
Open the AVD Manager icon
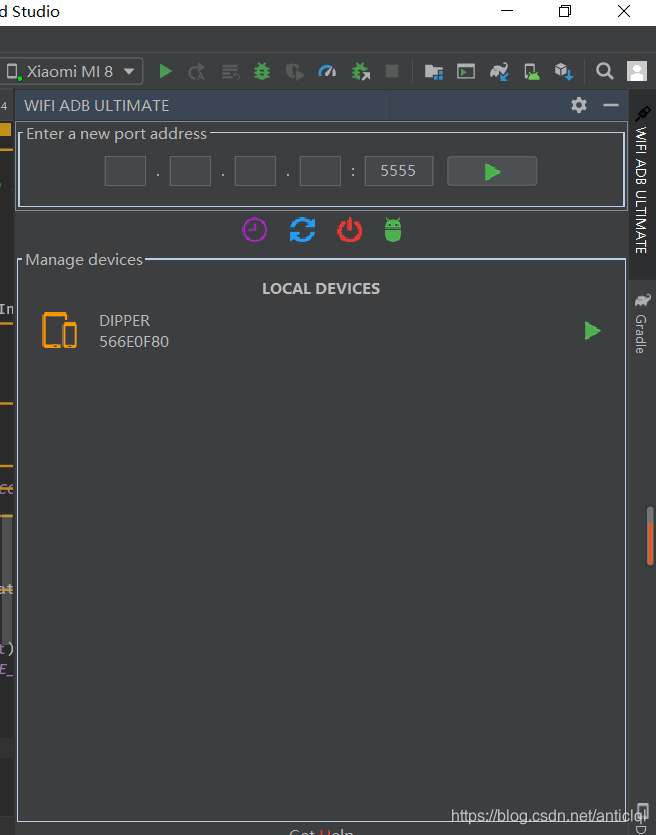click(x=531, y=71)
